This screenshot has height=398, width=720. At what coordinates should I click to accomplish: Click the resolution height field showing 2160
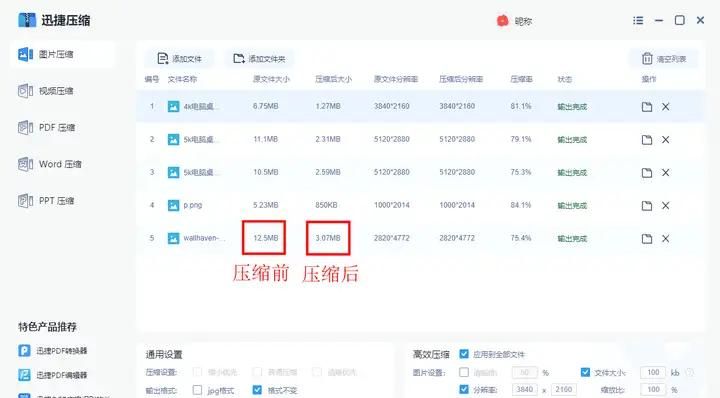click(x=564, y=390)
